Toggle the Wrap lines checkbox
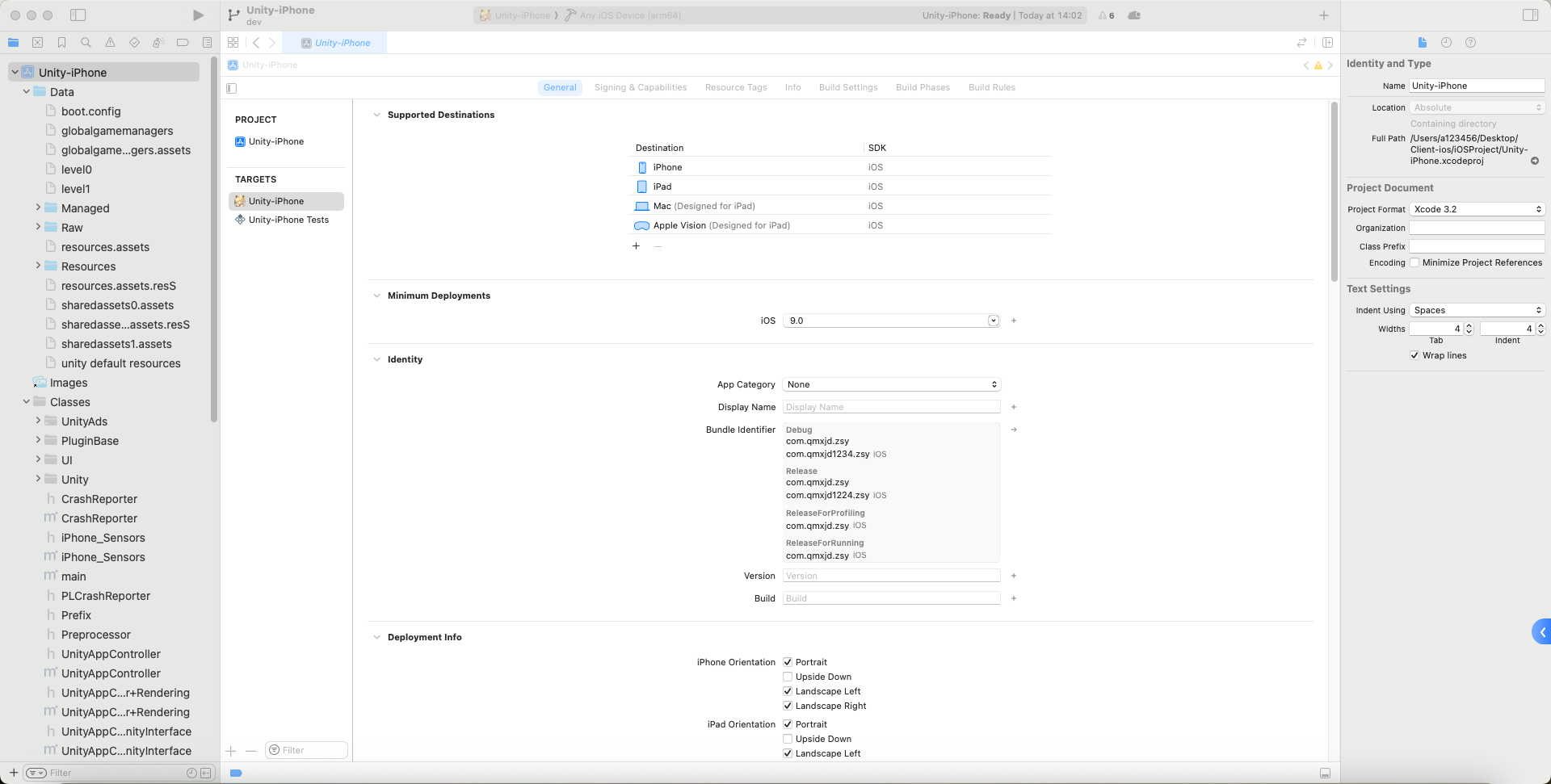Screen dimensions: 1551x784 [x=1414, y=355]
